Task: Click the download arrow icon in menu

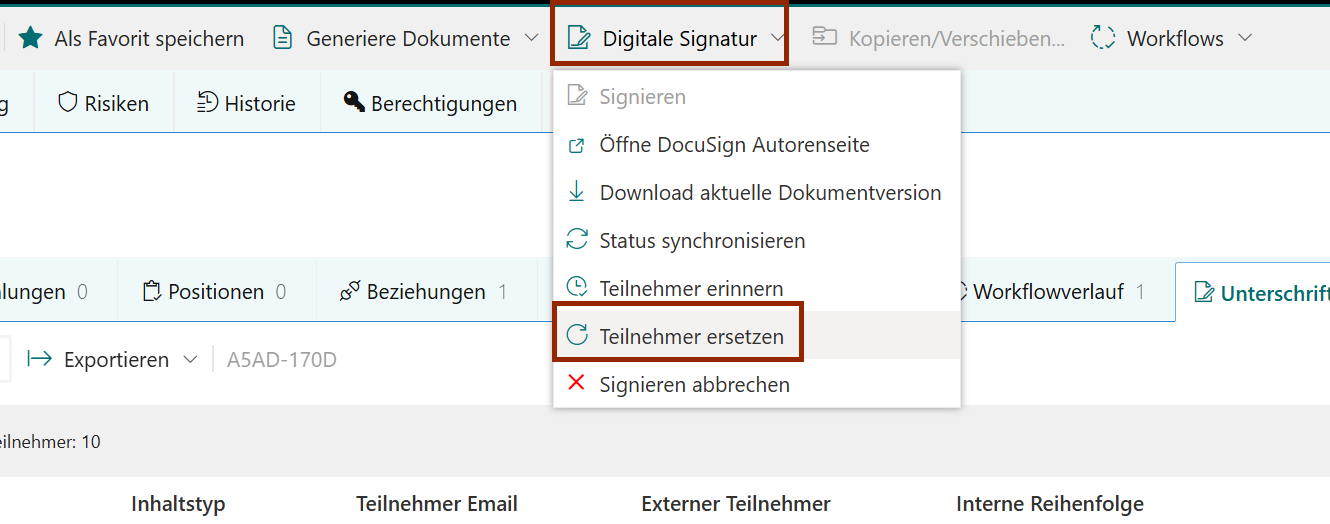Action: point(576,192)
